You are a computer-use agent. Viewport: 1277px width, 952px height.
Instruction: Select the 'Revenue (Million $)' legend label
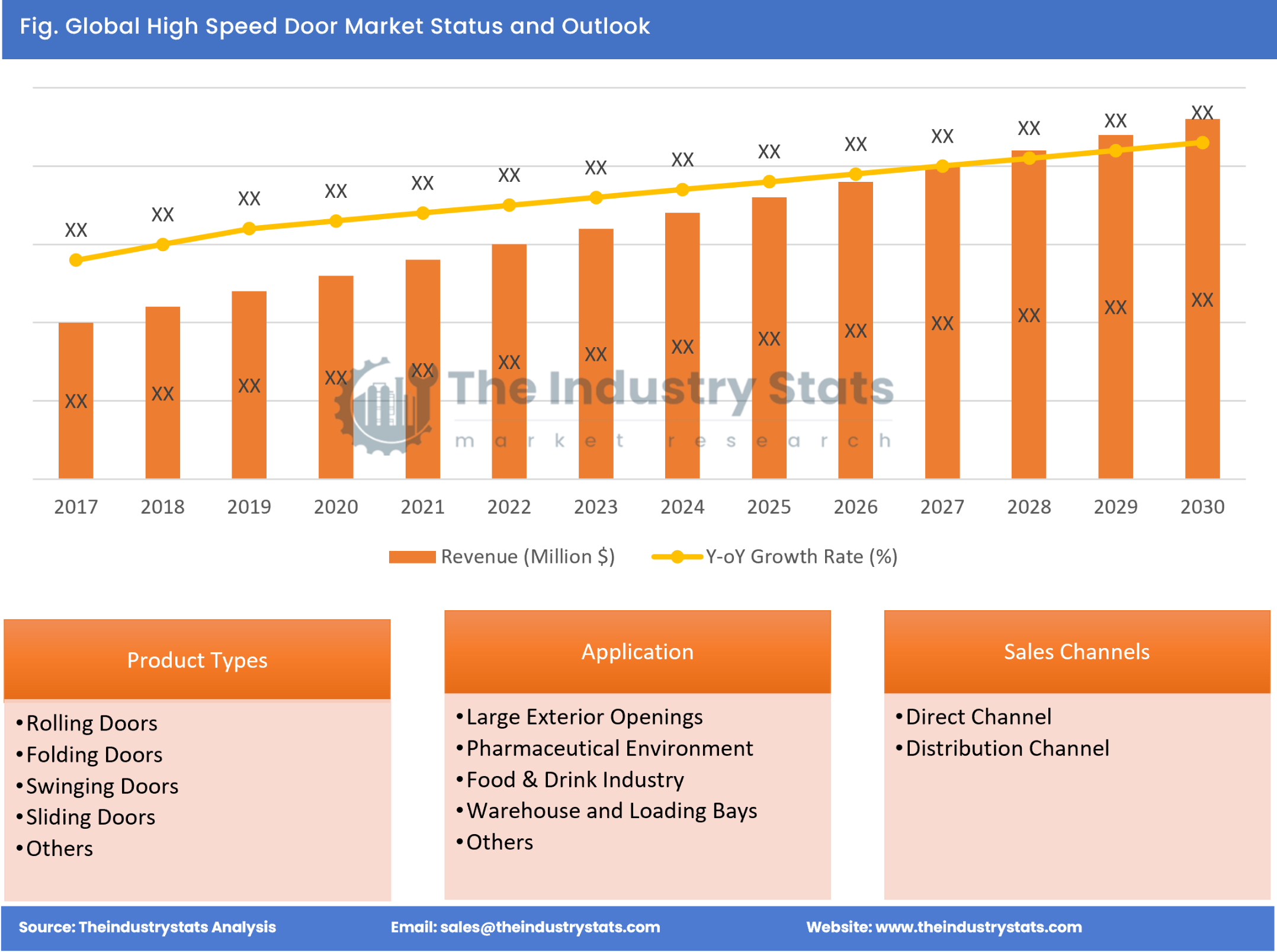[528, 557]
